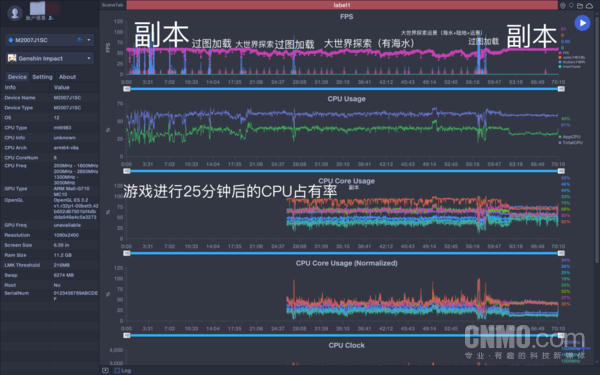Open the About tab
600x375 pixels.
[x=67, y=77]
